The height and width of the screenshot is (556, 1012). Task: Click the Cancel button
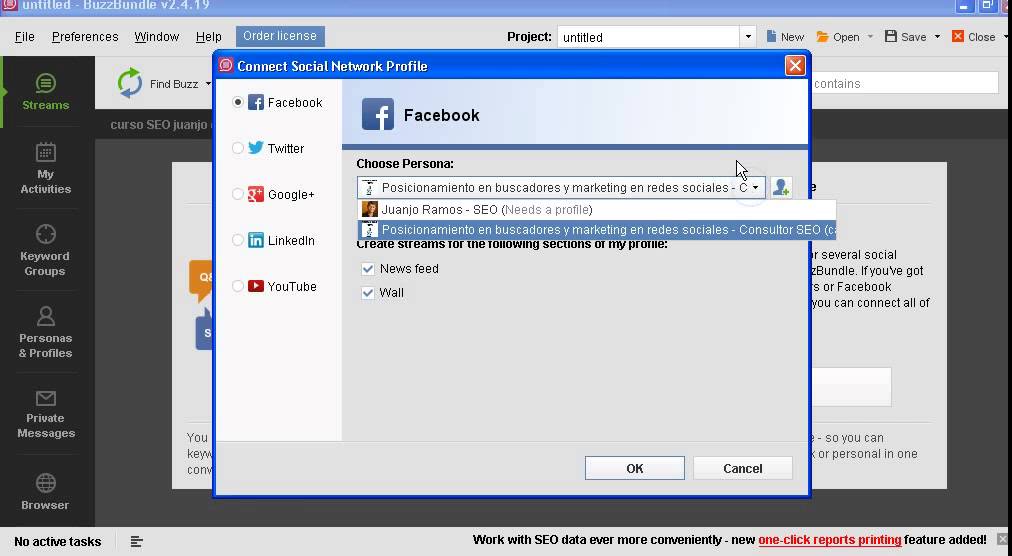742,468
